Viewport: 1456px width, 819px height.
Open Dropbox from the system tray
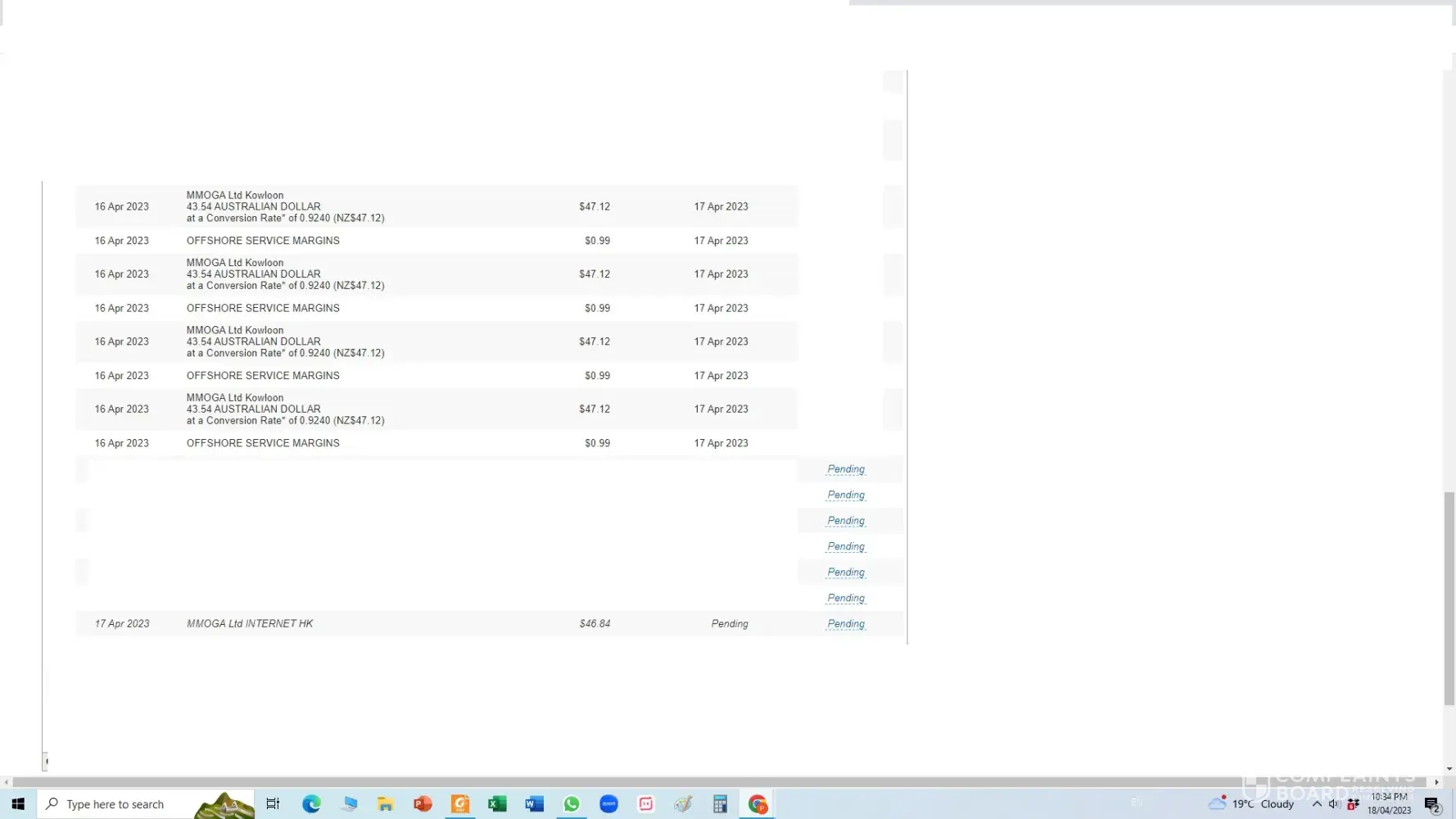click(x=1353, y=804)
